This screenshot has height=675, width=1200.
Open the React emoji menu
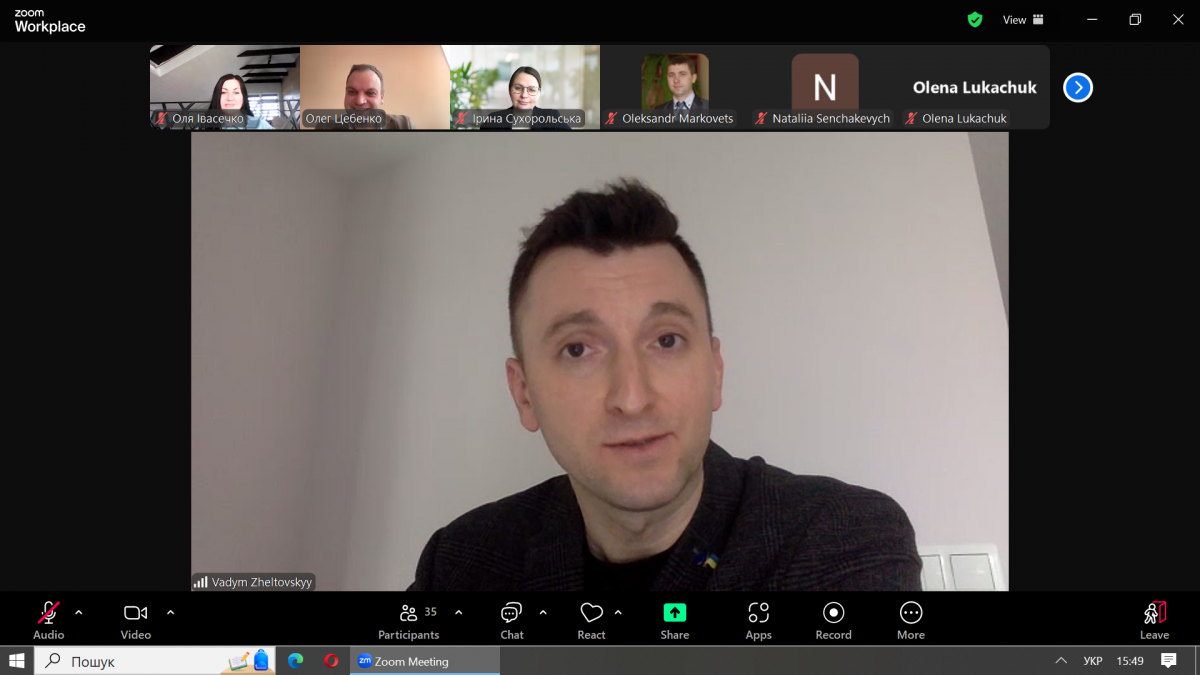pos(591,620)
